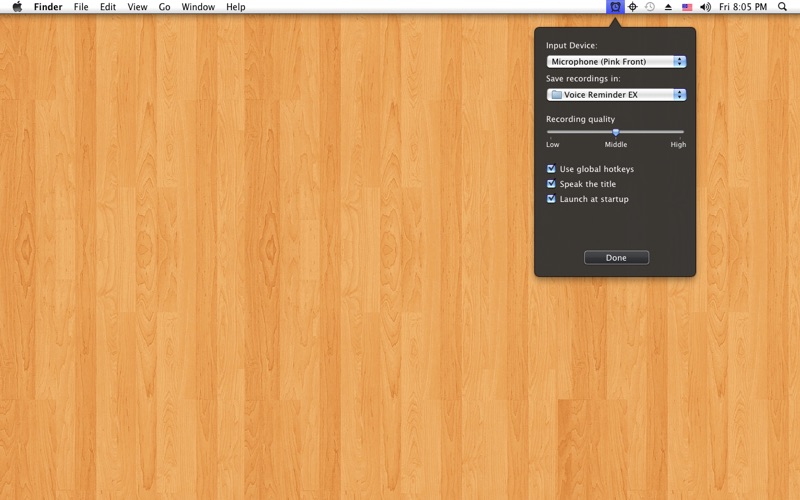Image resolution: width=800 pixels, height=500 pixels.
Task: Open the Window menu
Action: coord(198,7)
